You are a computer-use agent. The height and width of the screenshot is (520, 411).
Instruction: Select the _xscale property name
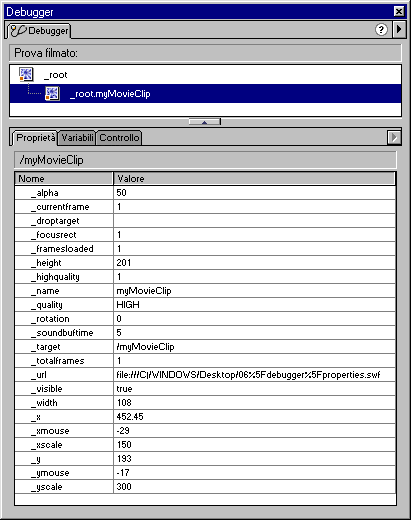click(47, 445)
